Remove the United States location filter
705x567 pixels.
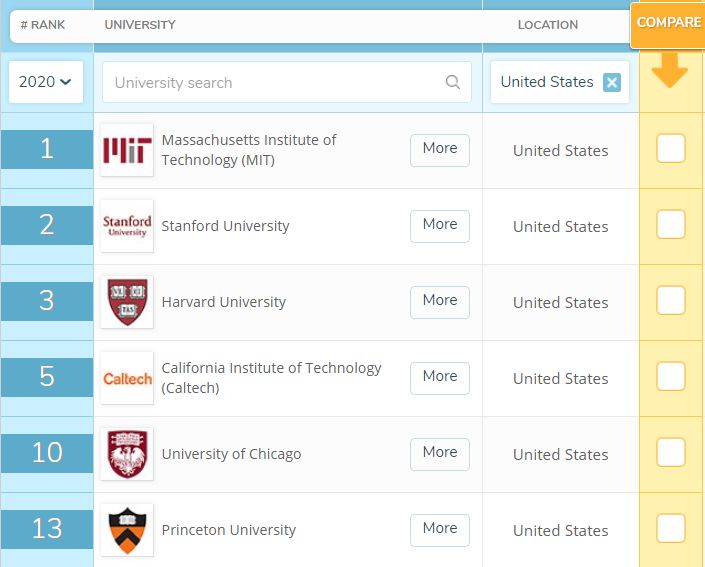click(x=612, y=83)
